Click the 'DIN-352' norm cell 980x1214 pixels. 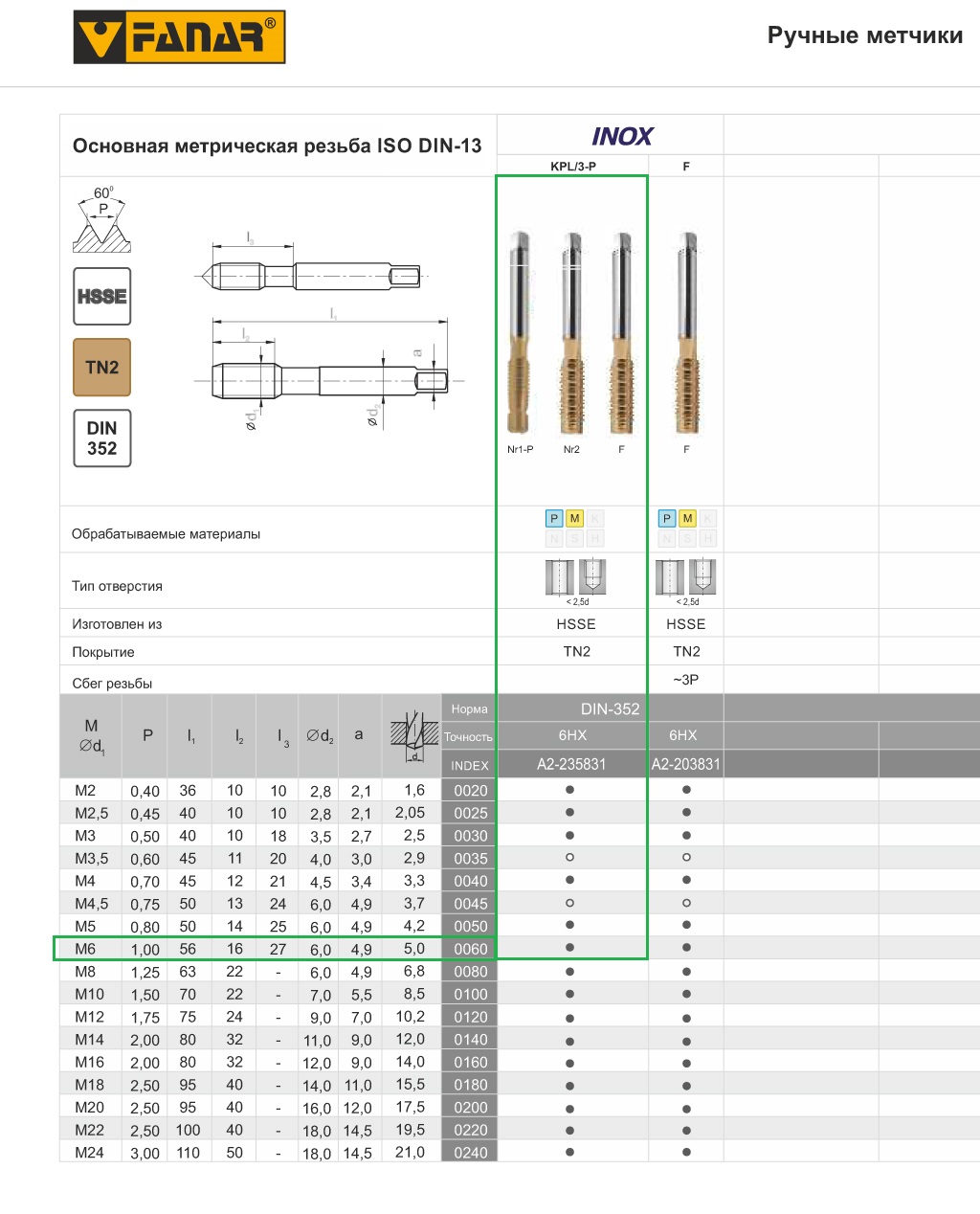pos(611,709)
